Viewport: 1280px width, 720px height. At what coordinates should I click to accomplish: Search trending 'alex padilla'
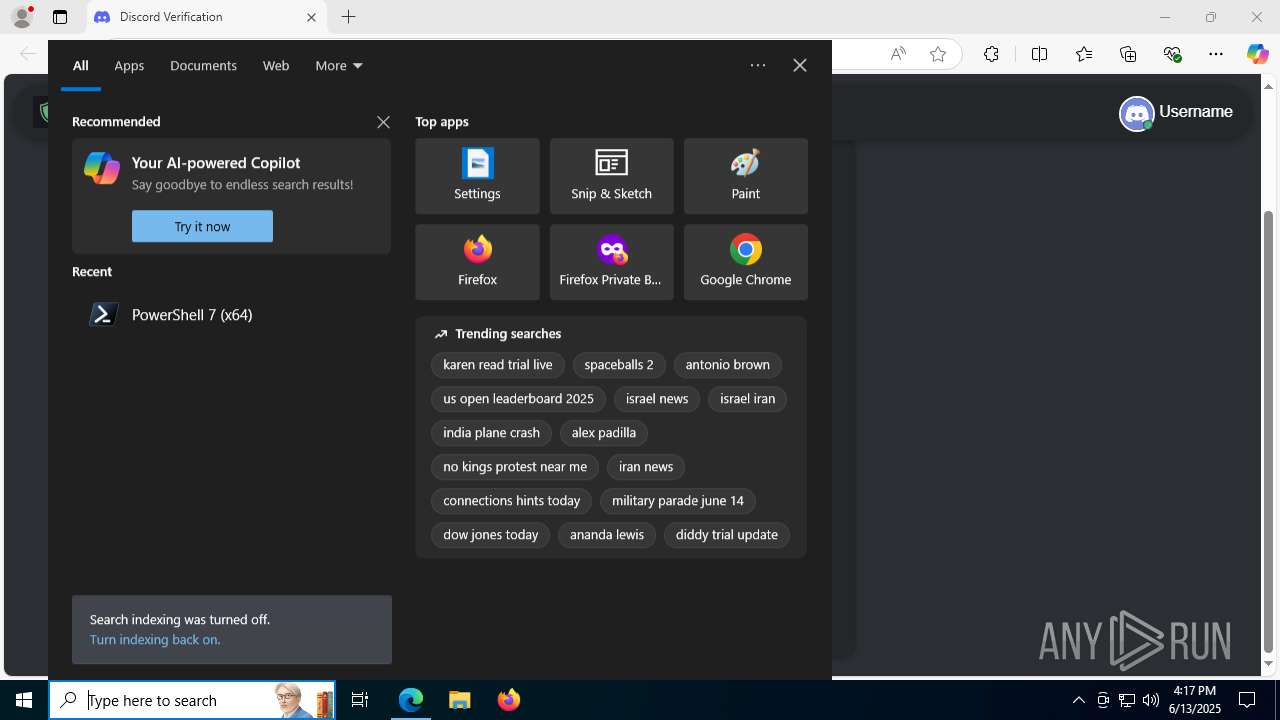point(604,433)
